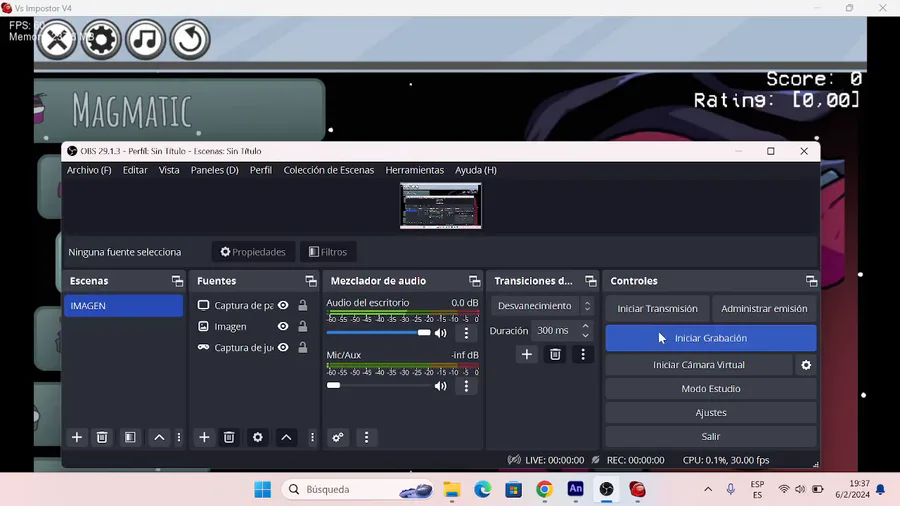Open scene filters icon in Escenas toolbar
900x506 pixels.
tap(130, 437)
